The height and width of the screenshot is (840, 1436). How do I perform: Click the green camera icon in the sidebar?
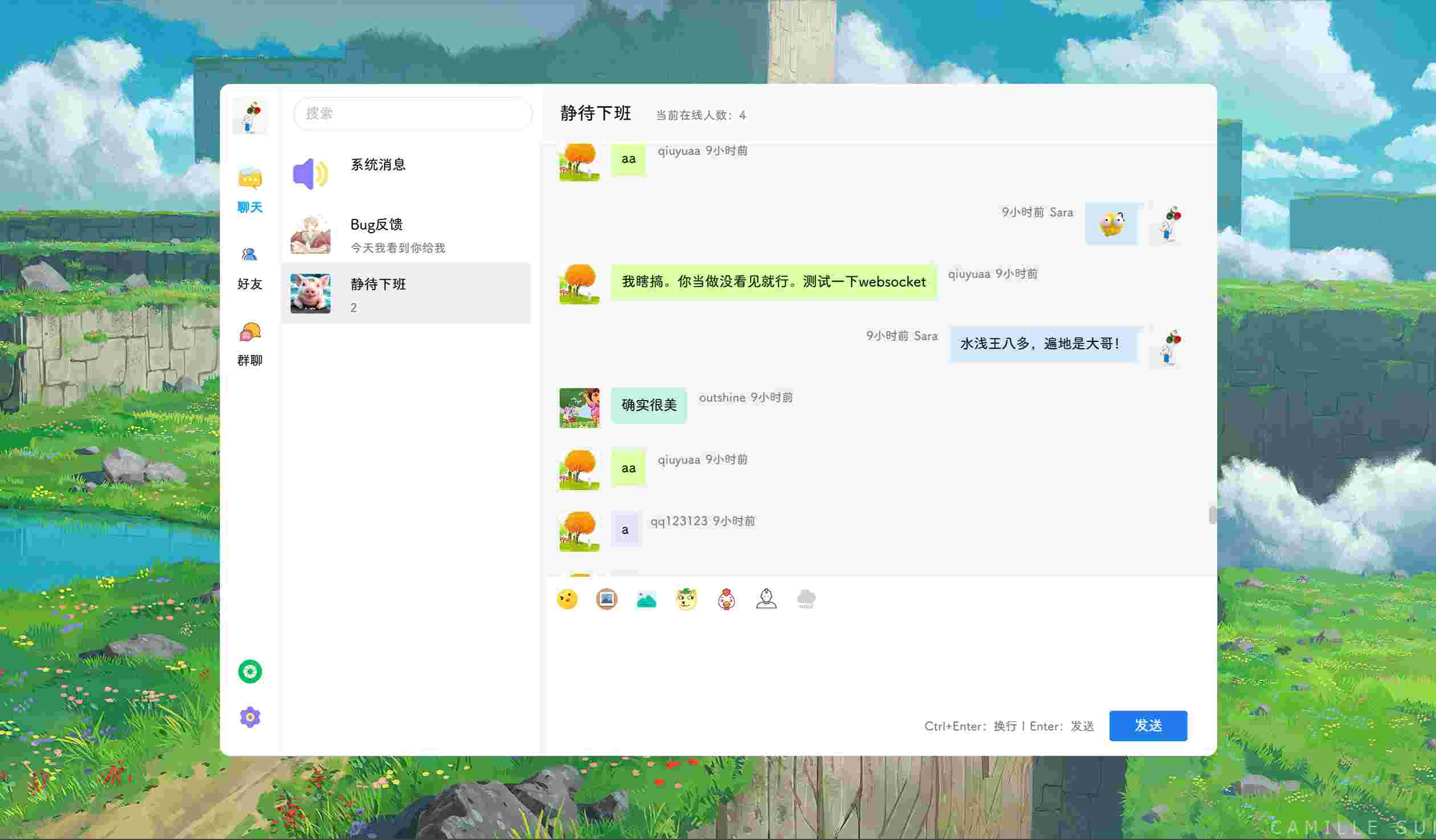pos(250,672)
